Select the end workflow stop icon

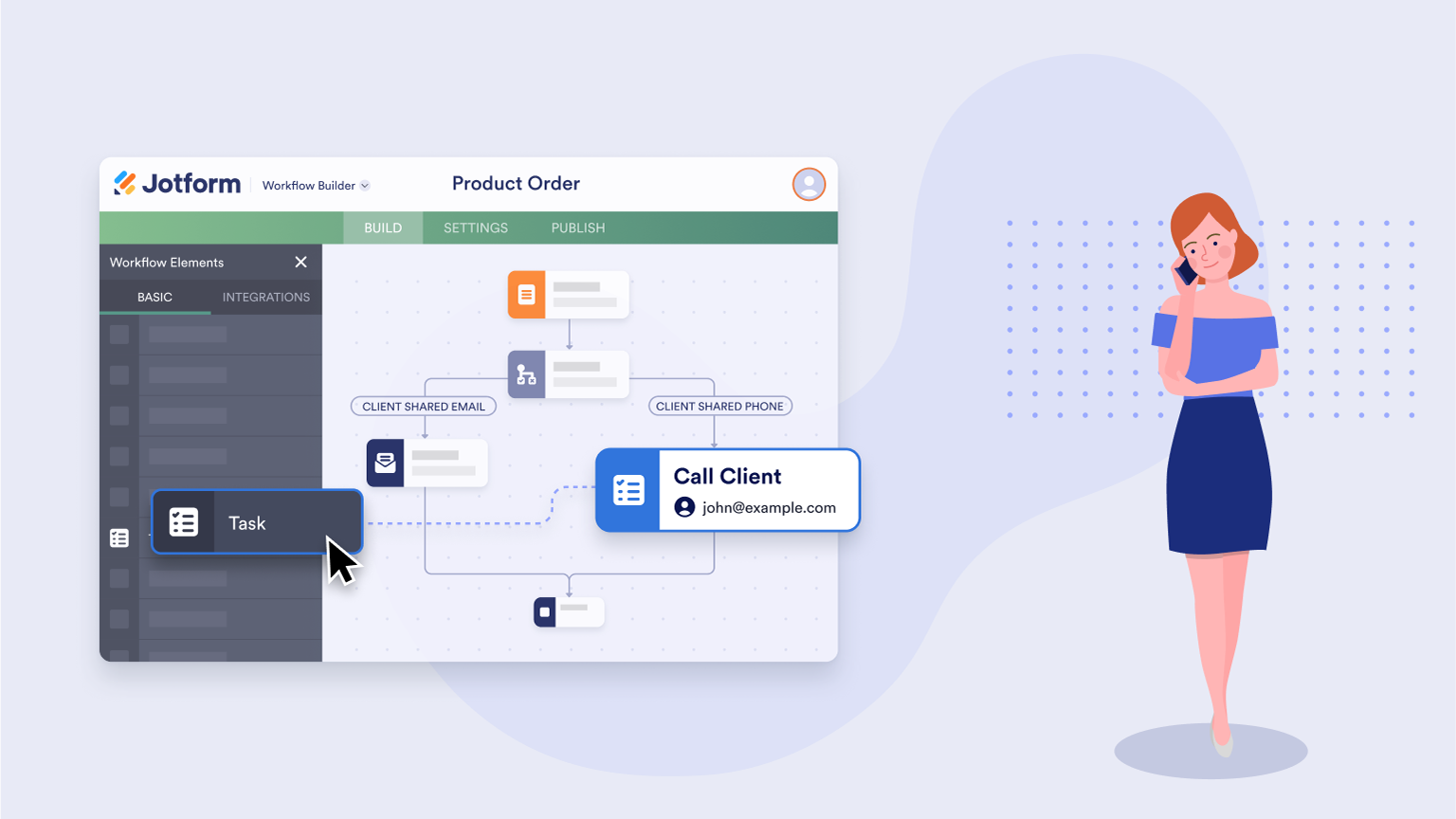[x=545, y=612]
